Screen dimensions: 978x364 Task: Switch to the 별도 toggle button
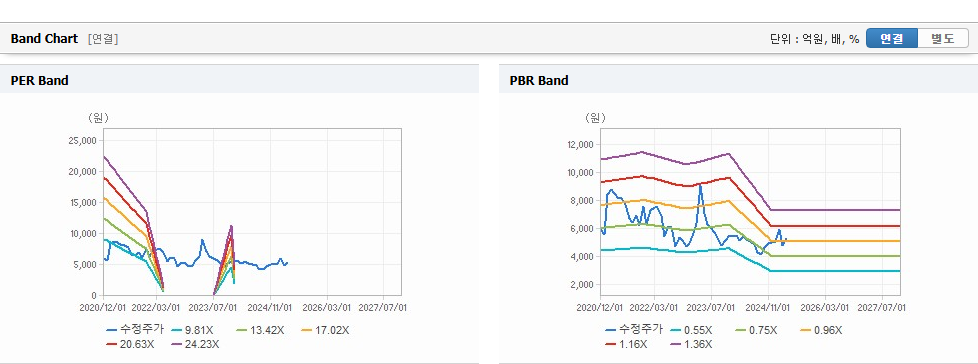coord(943,38)
